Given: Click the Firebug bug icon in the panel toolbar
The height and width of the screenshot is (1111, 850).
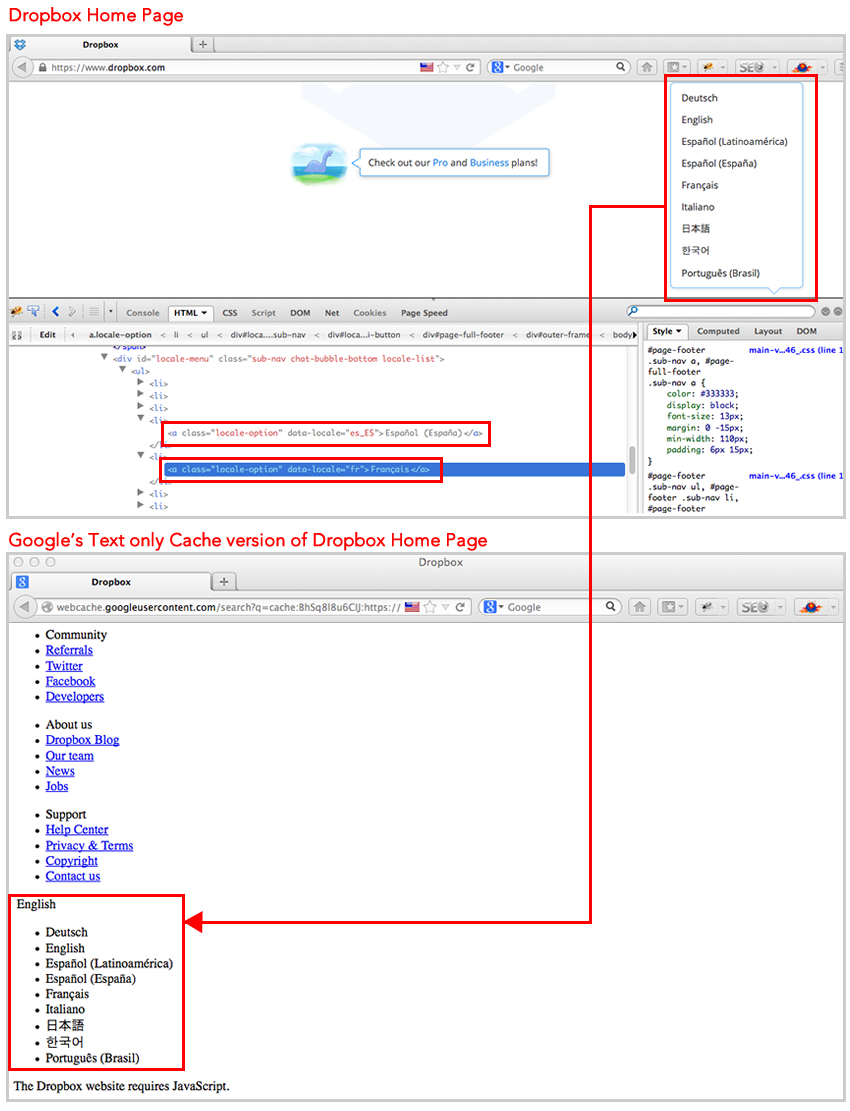Looking at the screenshot, I should 16,312.
